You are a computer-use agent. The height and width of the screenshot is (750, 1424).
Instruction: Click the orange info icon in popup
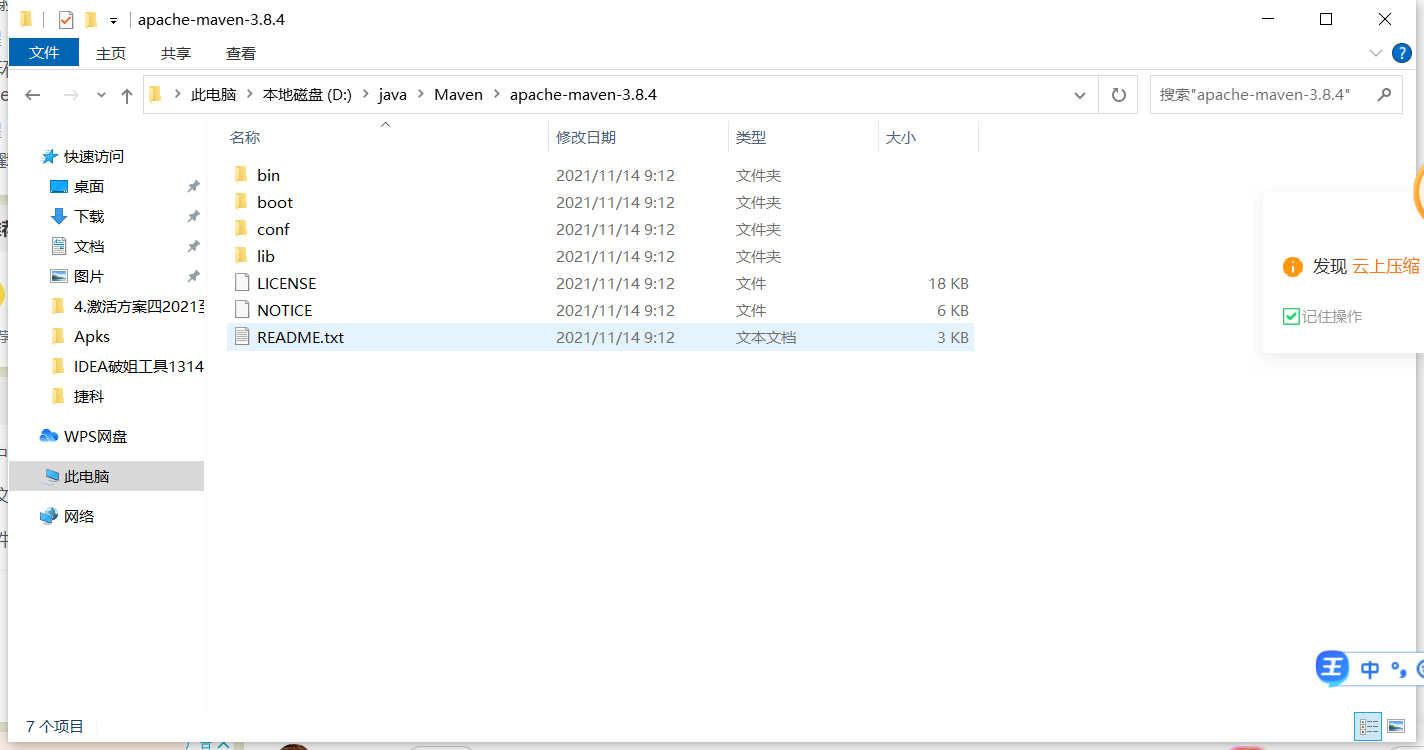point(1292,267)
